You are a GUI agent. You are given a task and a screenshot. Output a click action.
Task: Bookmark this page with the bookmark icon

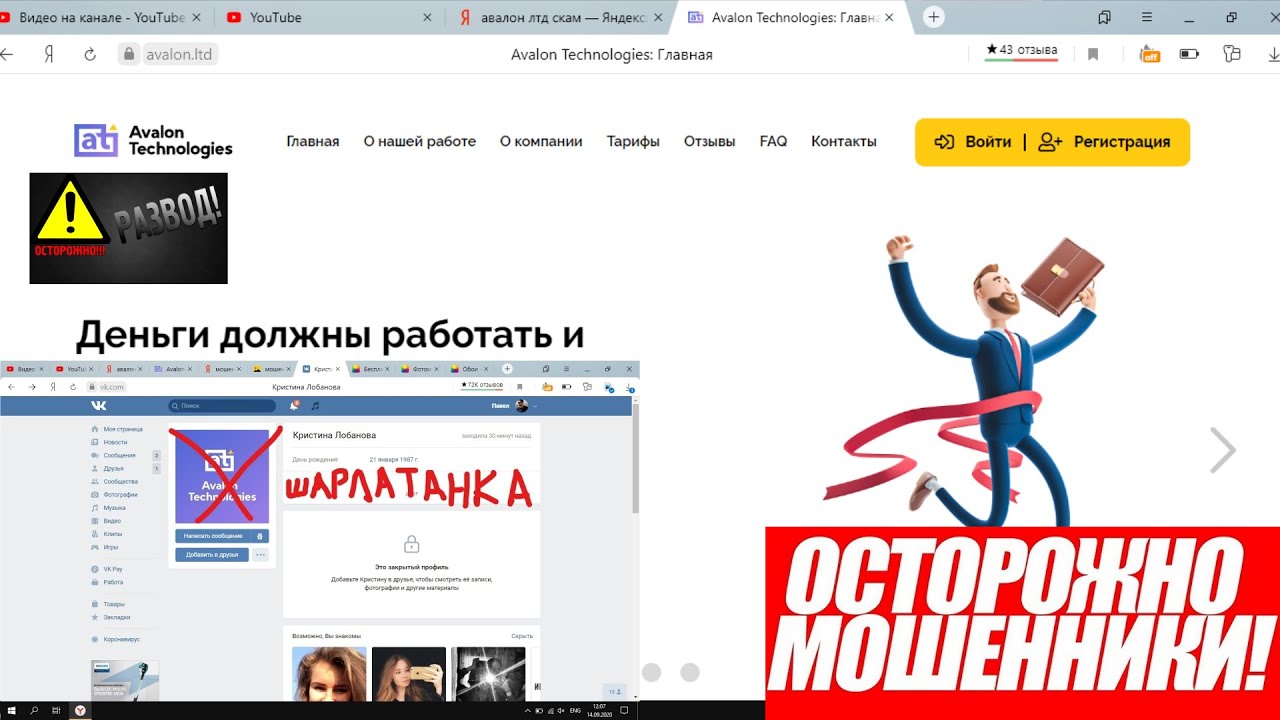coord(1093,54)
